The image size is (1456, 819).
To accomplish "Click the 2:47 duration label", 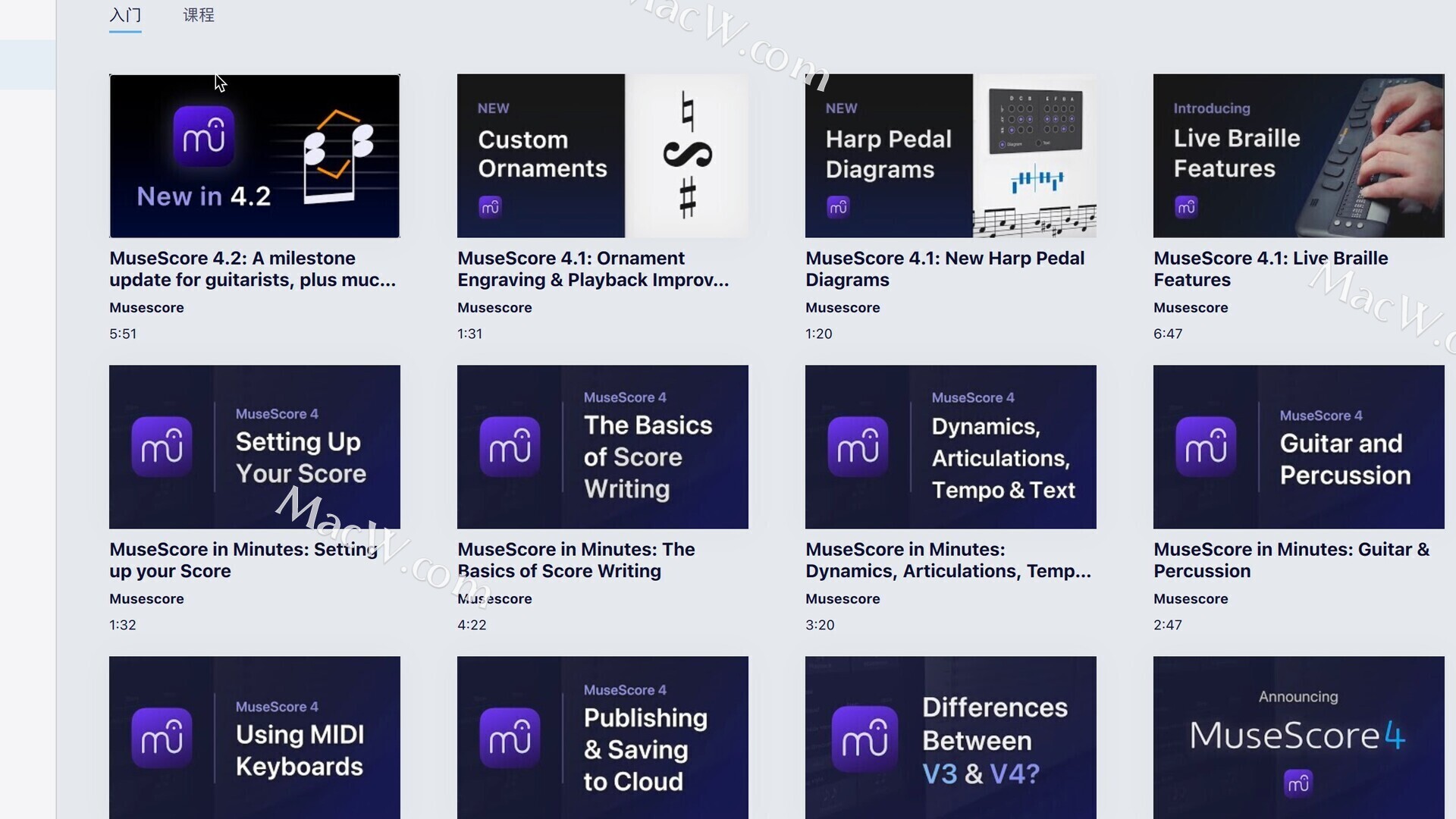I will [1168, 625].
